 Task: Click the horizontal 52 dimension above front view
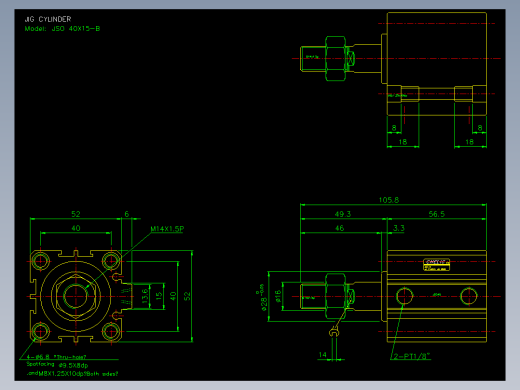[x=76, y=214]
